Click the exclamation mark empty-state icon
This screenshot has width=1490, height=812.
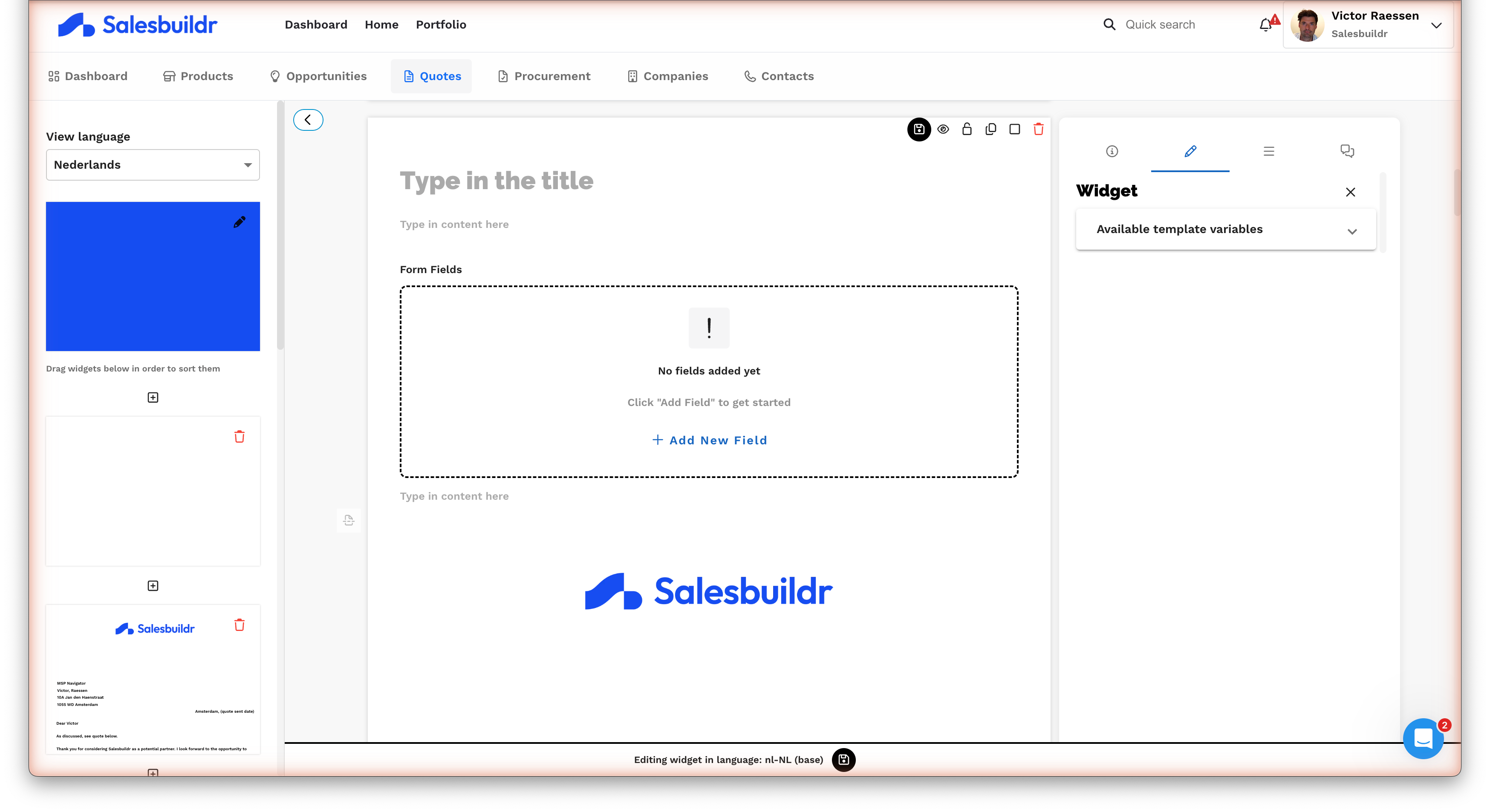[708, 328]
